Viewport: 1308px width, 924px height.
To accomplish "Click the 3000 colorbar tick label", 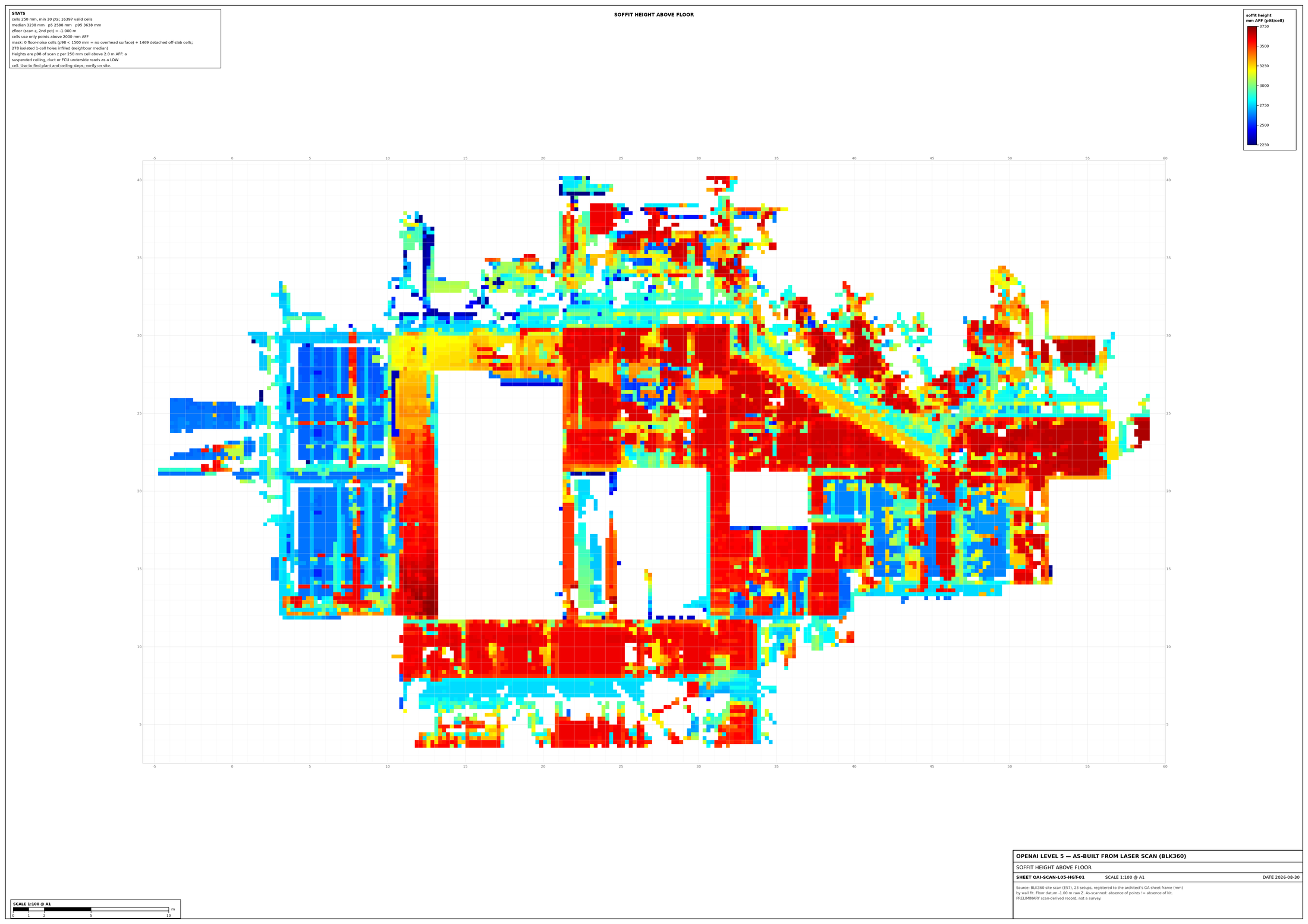I will coord(1264,86).
